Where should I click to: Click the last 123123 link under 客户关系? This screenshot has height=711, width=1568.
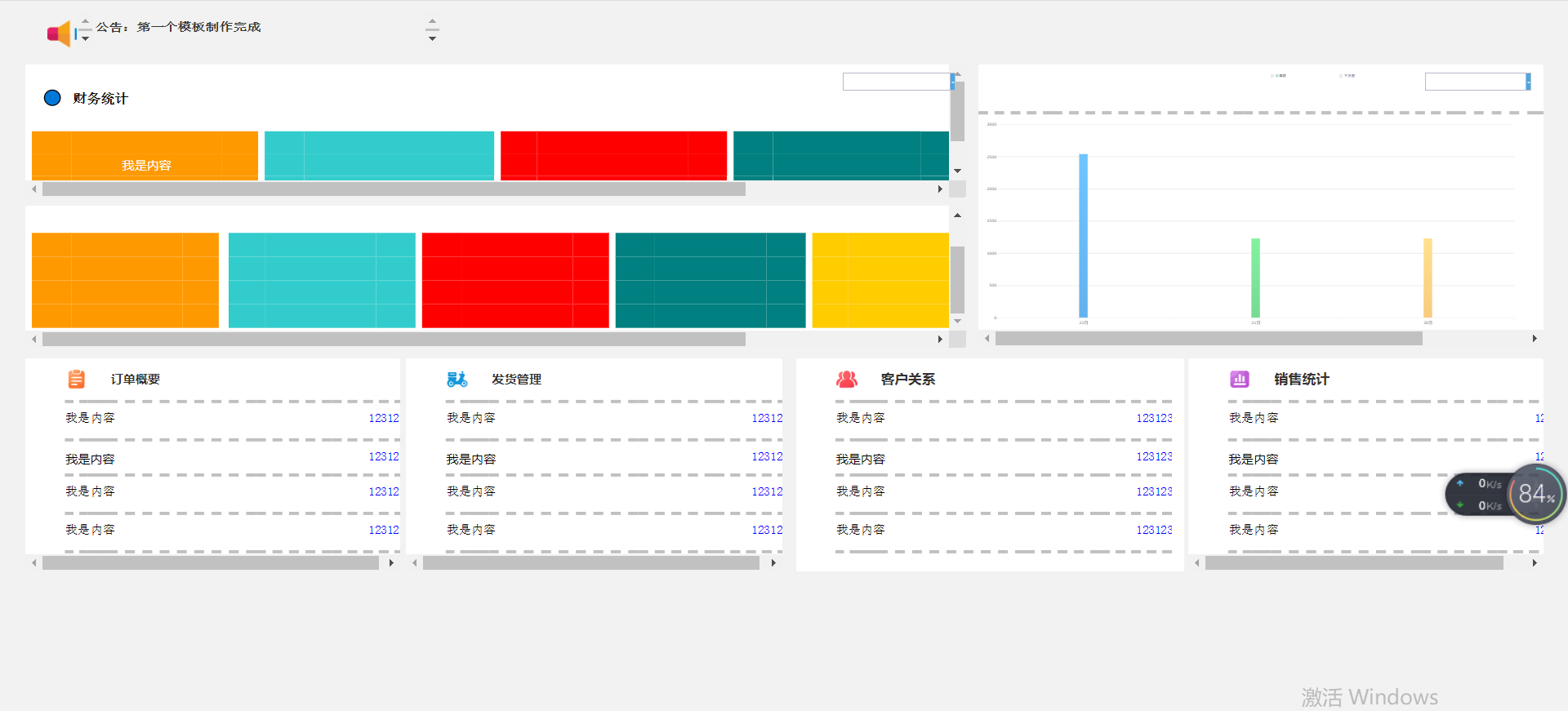click(x=1154, y=530)
